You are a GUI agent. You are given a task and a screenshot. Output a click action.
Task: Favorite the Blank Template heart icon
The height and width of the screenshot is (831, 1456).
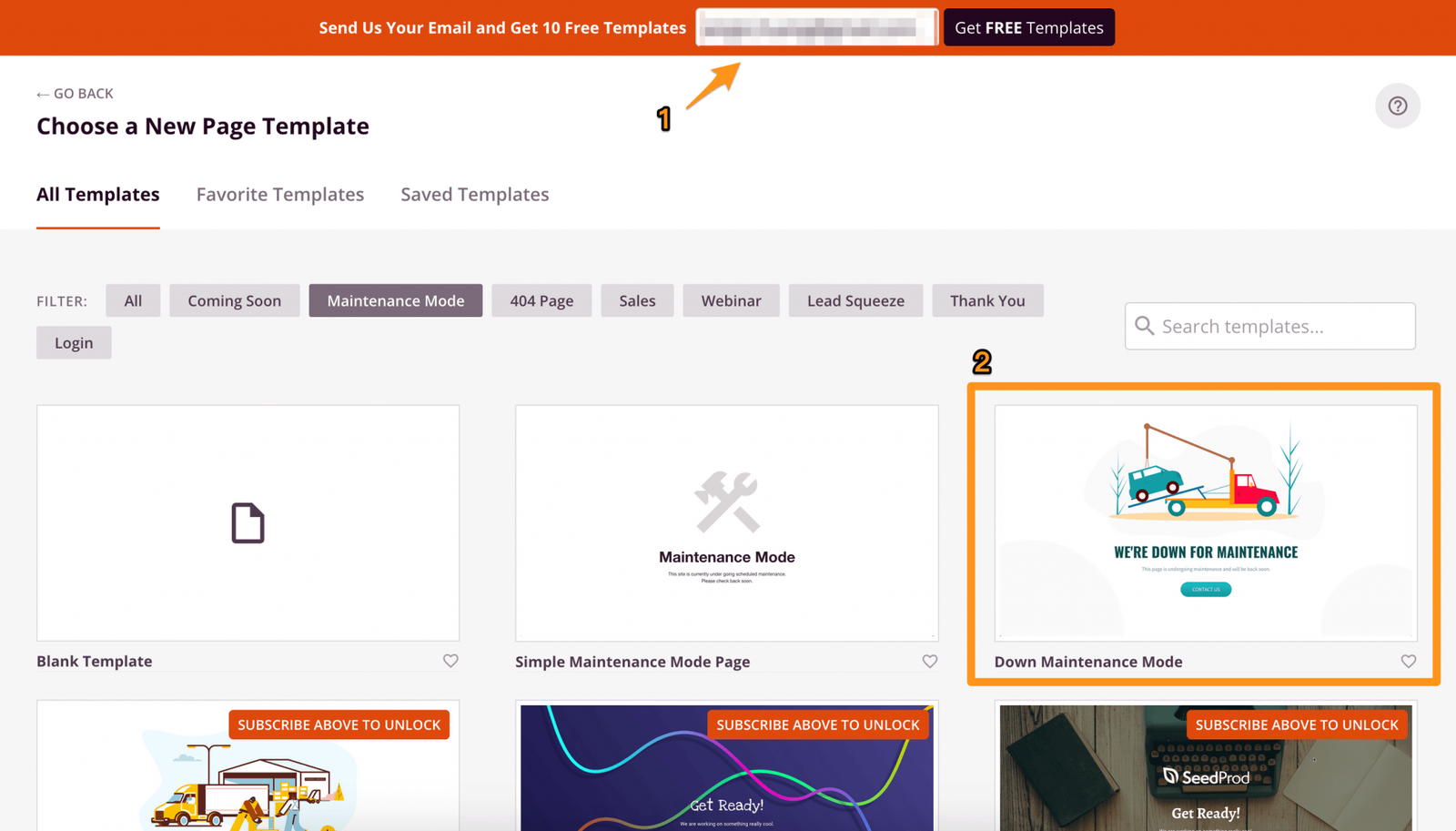(x=450, y=661)
